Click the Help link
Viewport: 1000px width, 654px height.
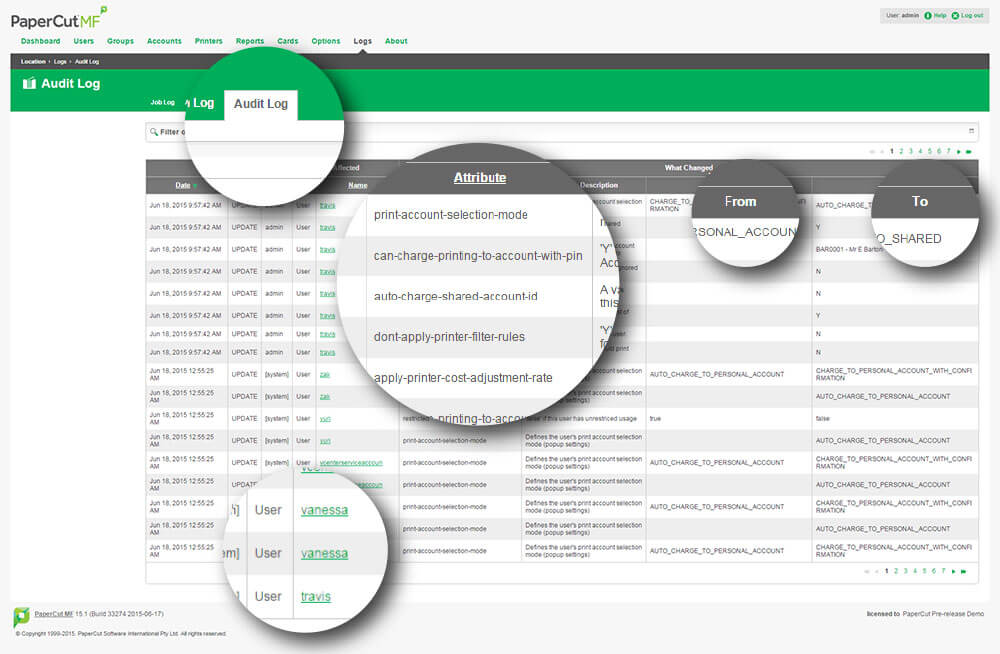939,15
